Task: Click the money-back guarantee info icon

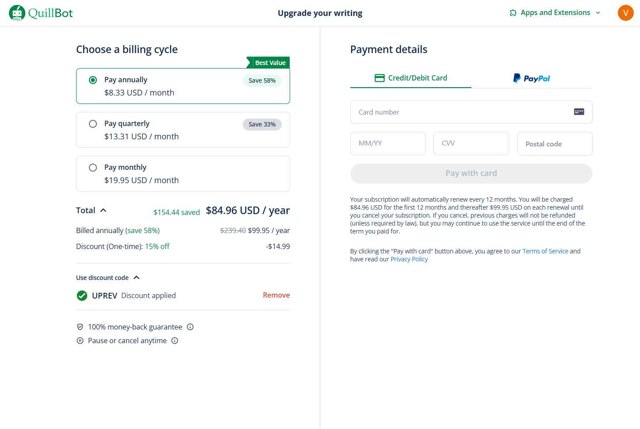Action: tap(190, 327)
